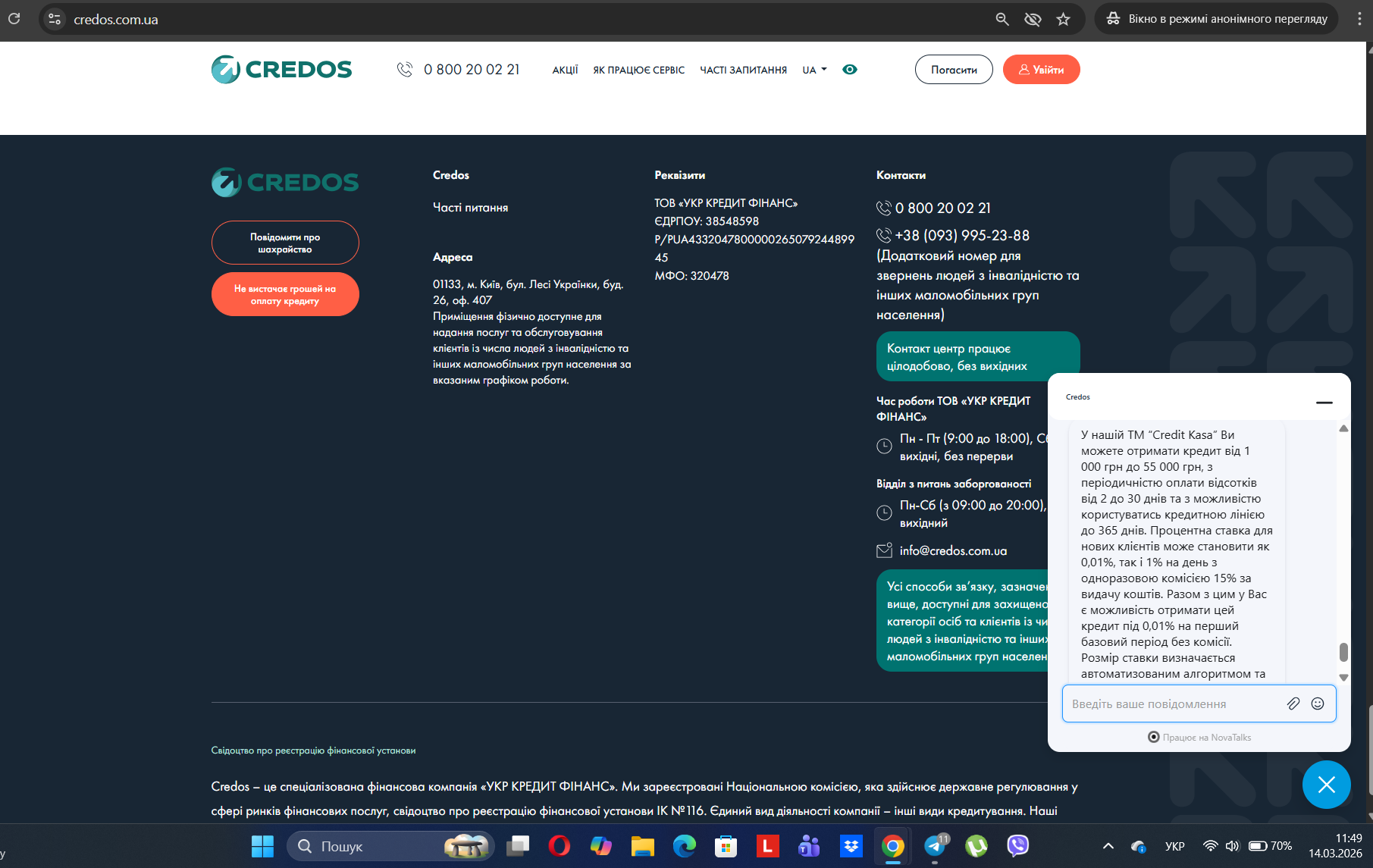Open uTorrent from the taskbar
Screen dimensions: 1373x868
click(x=976, y=846)
